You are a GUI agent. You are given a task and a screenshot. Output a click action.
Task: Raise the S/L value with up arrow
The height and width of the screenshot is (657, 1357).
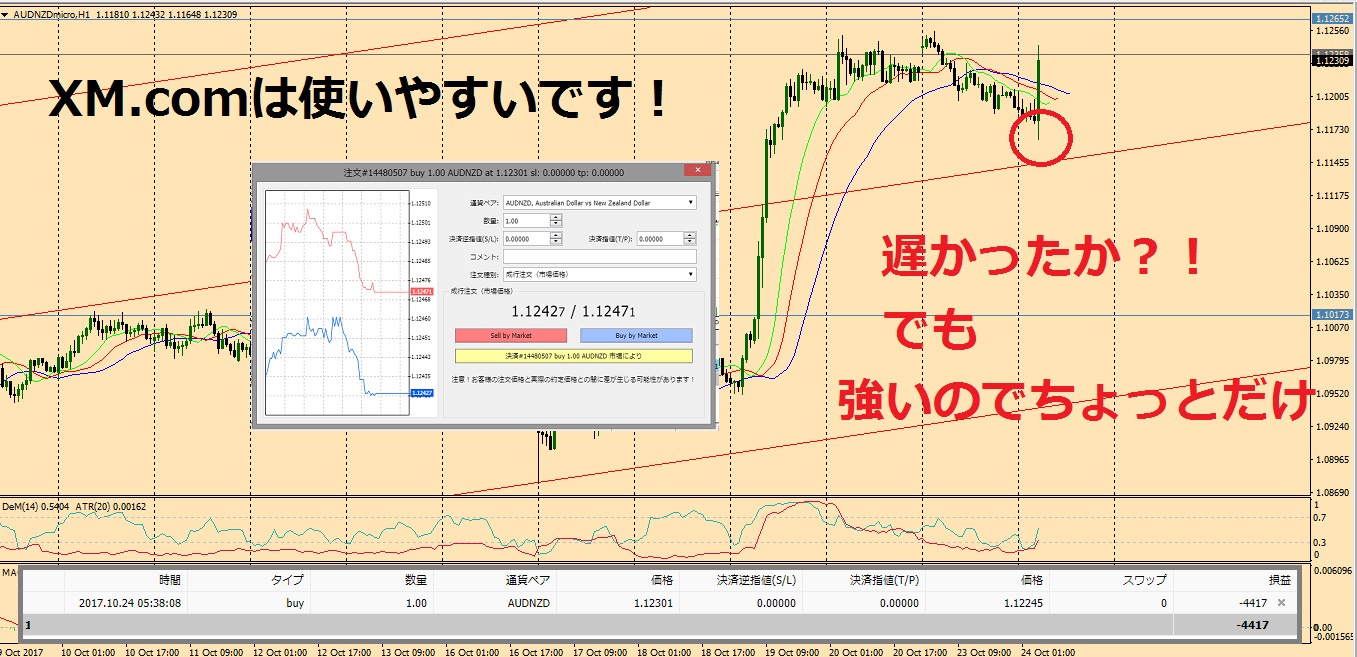555,235
